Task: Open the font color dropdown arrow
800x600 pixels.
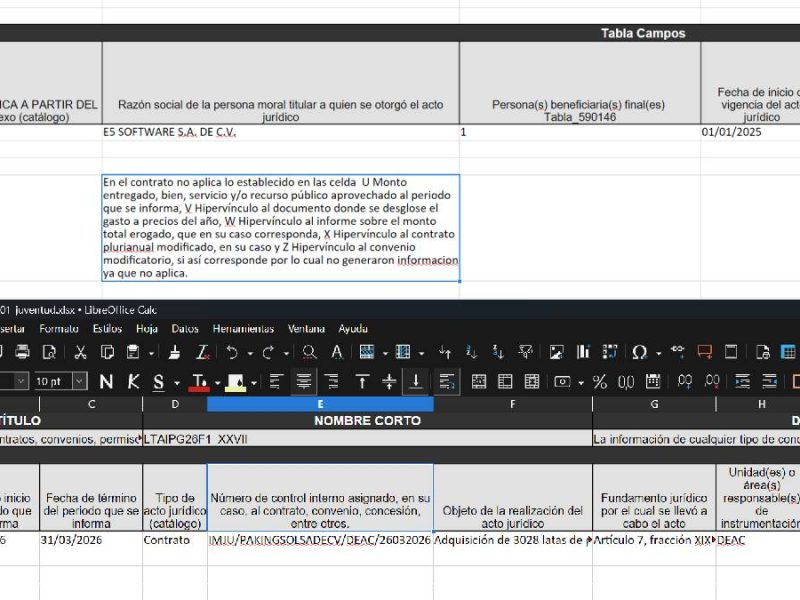Action: click(x=217, y=383)
